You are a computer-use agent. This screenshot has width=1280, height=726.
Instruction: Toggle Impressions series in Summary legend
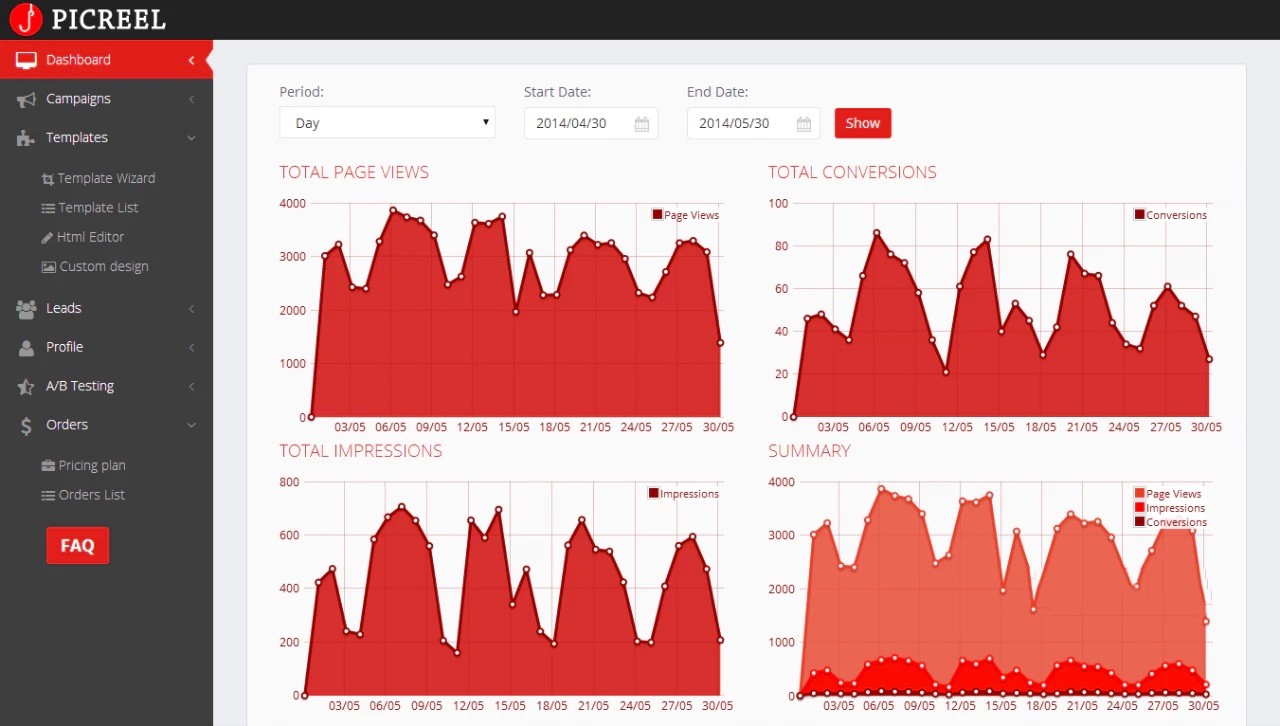point(1175,508)
